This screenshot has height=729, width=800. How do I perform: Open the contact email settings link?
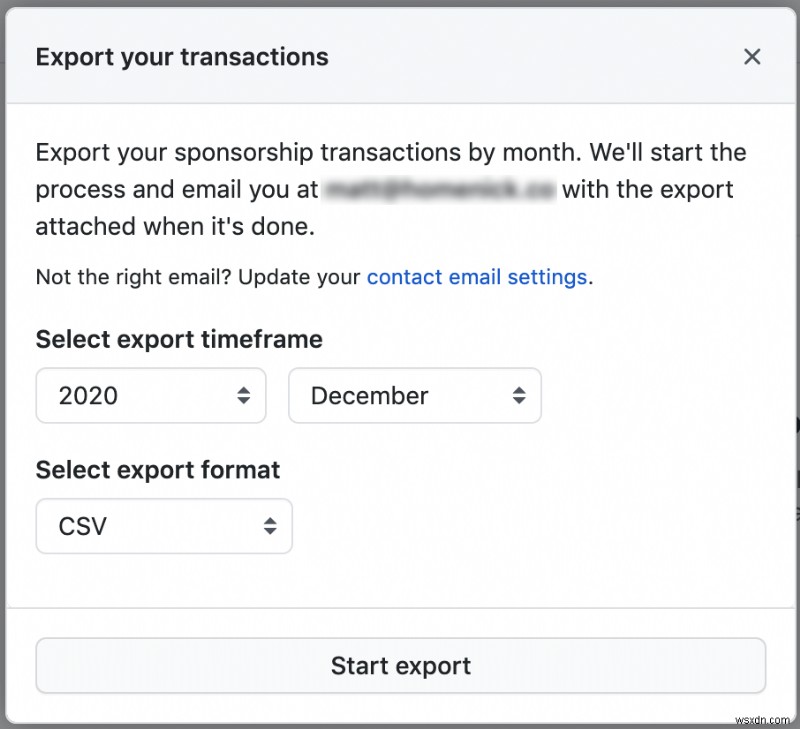(477, 277)
